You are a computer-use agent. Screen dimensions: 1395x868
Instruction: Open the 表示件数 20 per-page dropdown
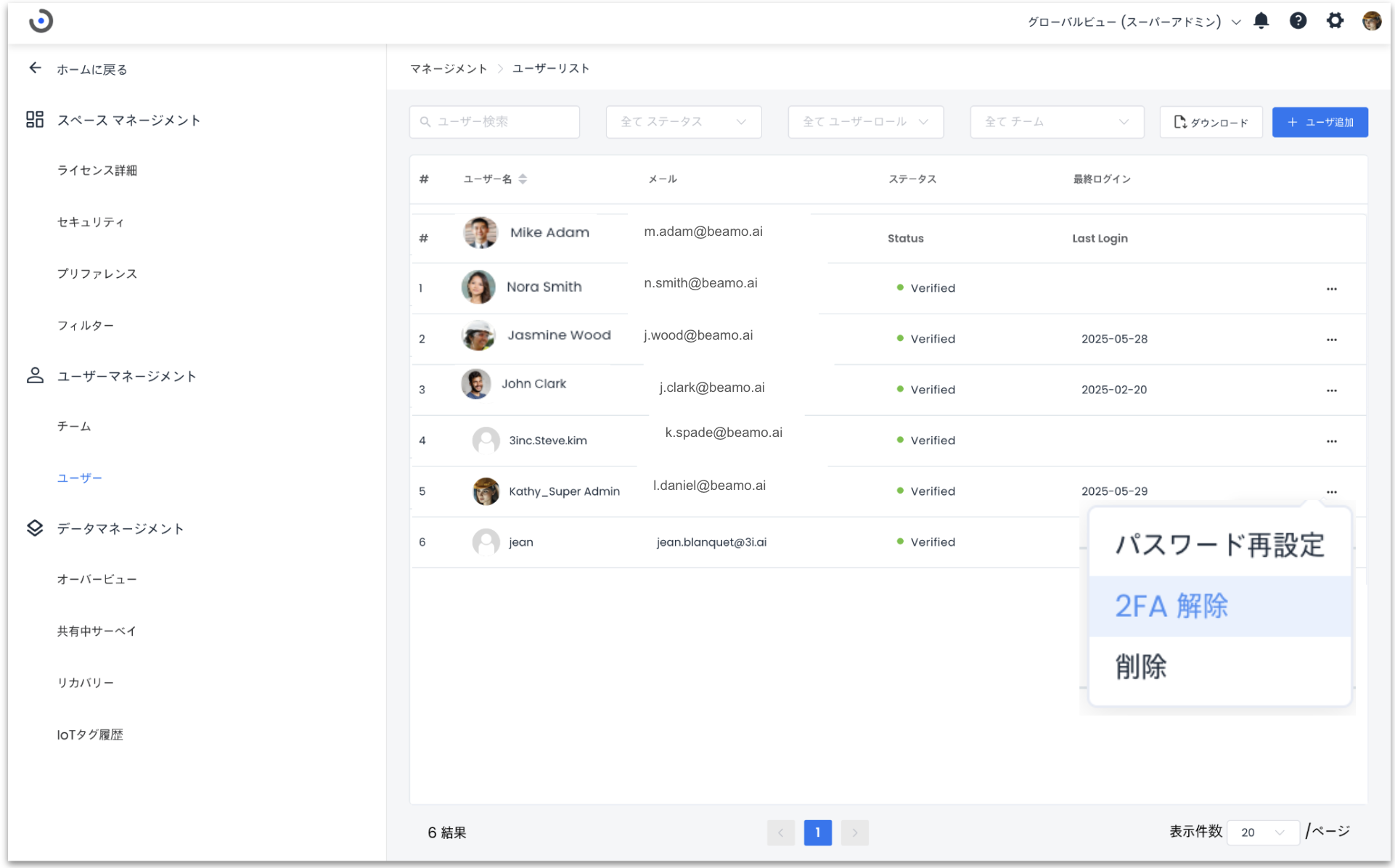[x=1262, y=832]
